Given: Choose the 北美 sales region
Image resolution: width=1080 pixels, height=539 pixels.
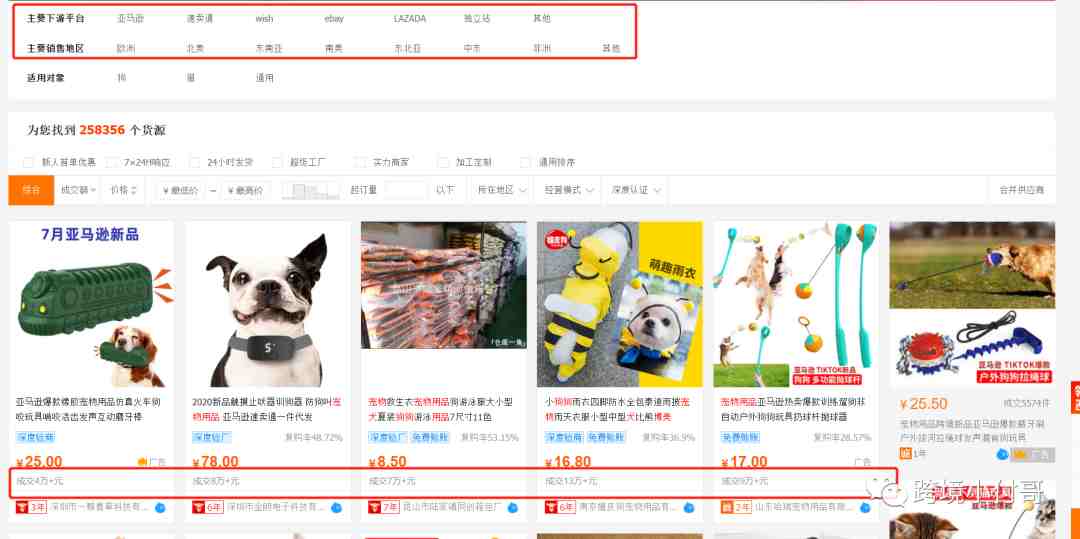Looking at the screenshot, I should [x=195, y=48].
